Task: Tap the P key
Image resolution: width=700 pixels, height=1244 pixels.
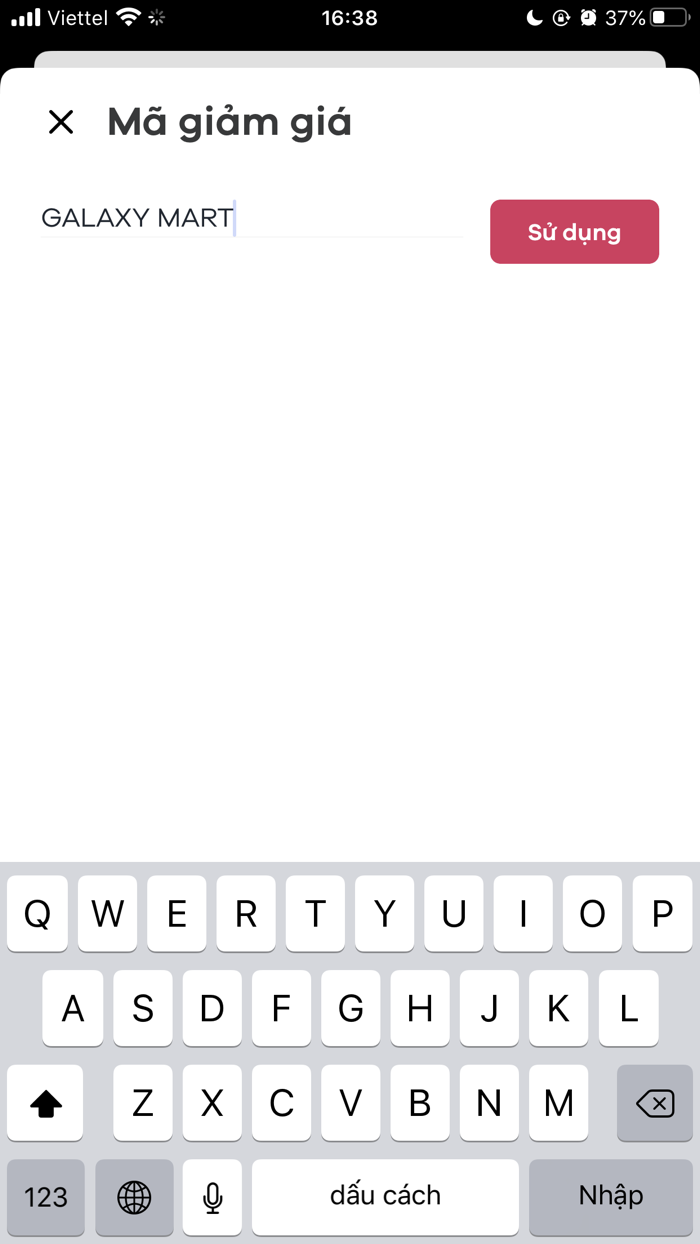Action: pyautogui.click(x=662, y=914)
